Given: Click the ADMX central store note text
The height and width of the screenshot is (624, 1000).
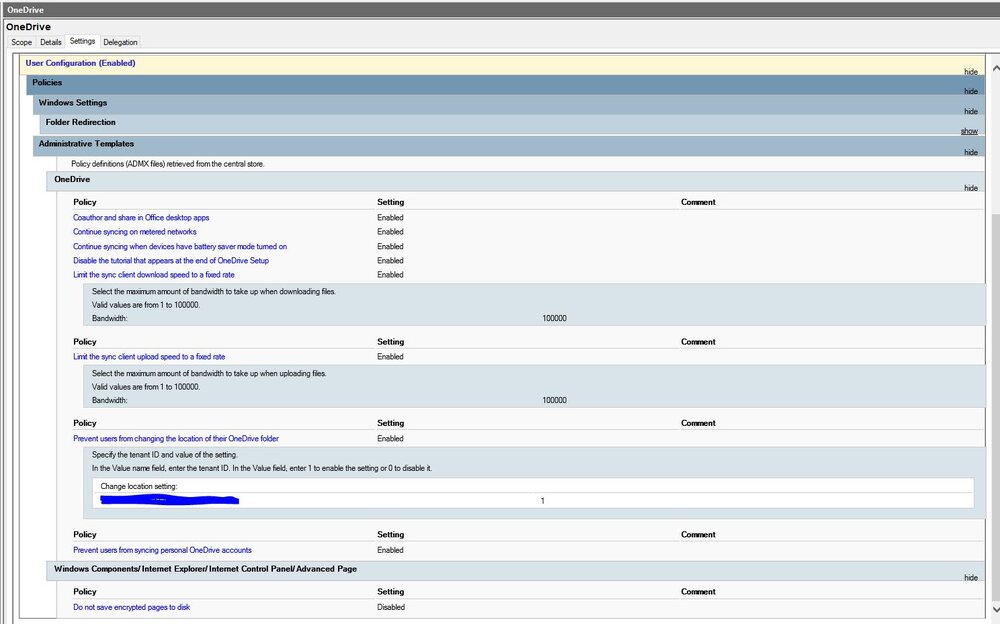Looking at the screenshot, I should 168,164.
